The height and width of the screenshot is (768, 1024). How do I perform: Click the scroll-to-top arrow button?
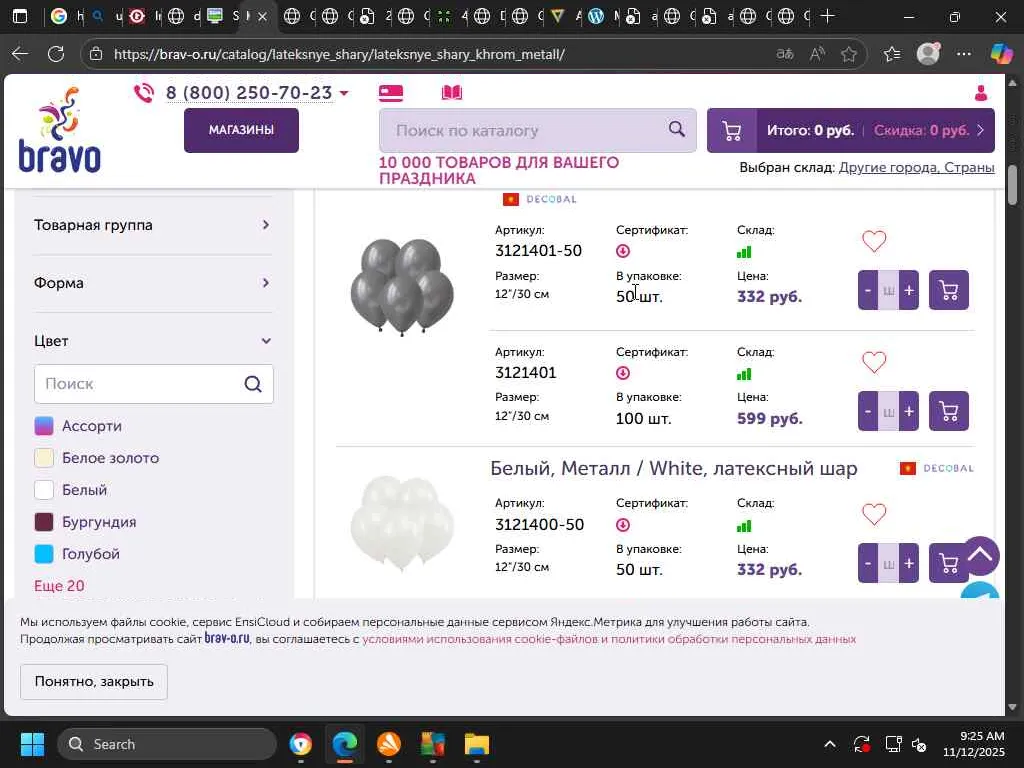pyautogui.click(x=980, y=556)
